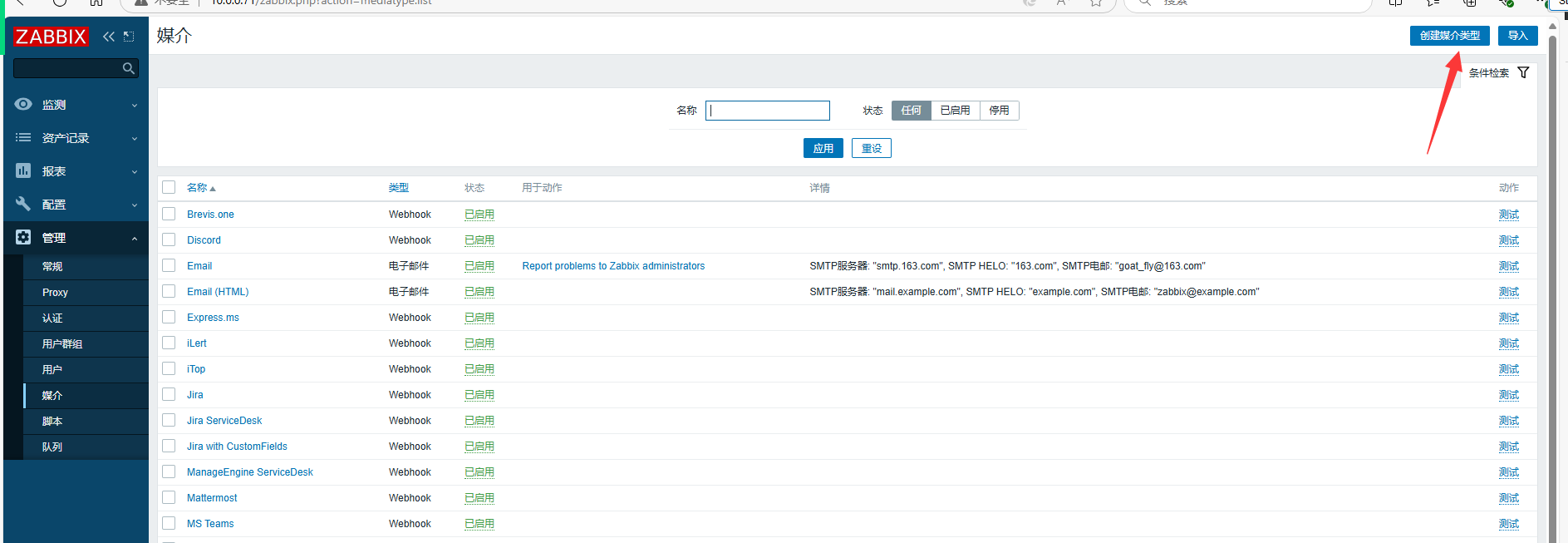Open the 用户群组 submenu item
The height and width of the screenshot is (543, 1568).
pos(87,343)
